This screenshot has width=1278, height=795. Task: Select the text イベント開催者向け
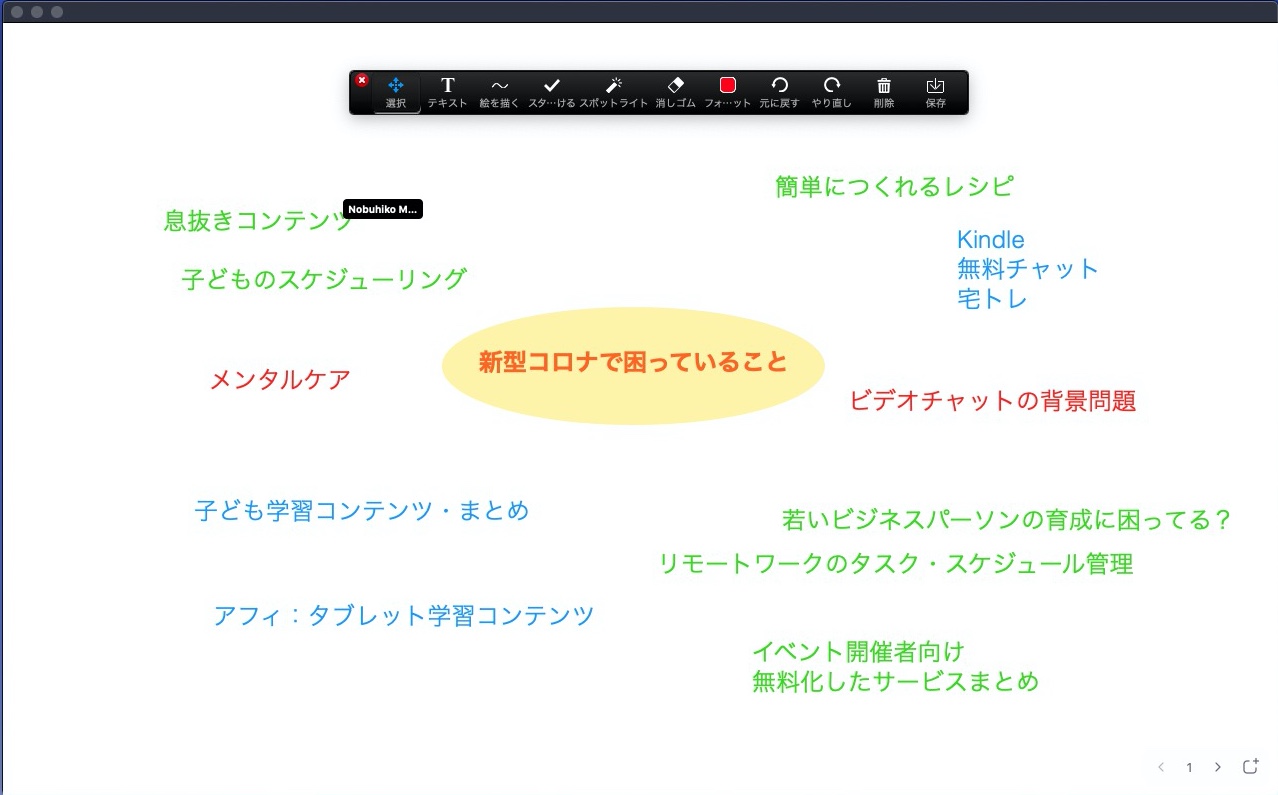858,652
